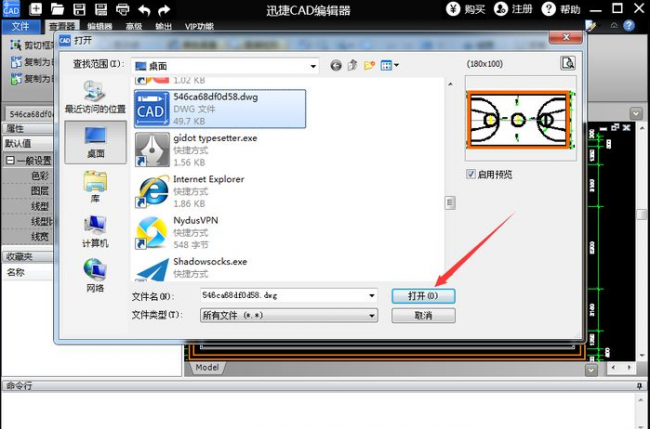Click the open folder icon in title bar

pos(58,9)
